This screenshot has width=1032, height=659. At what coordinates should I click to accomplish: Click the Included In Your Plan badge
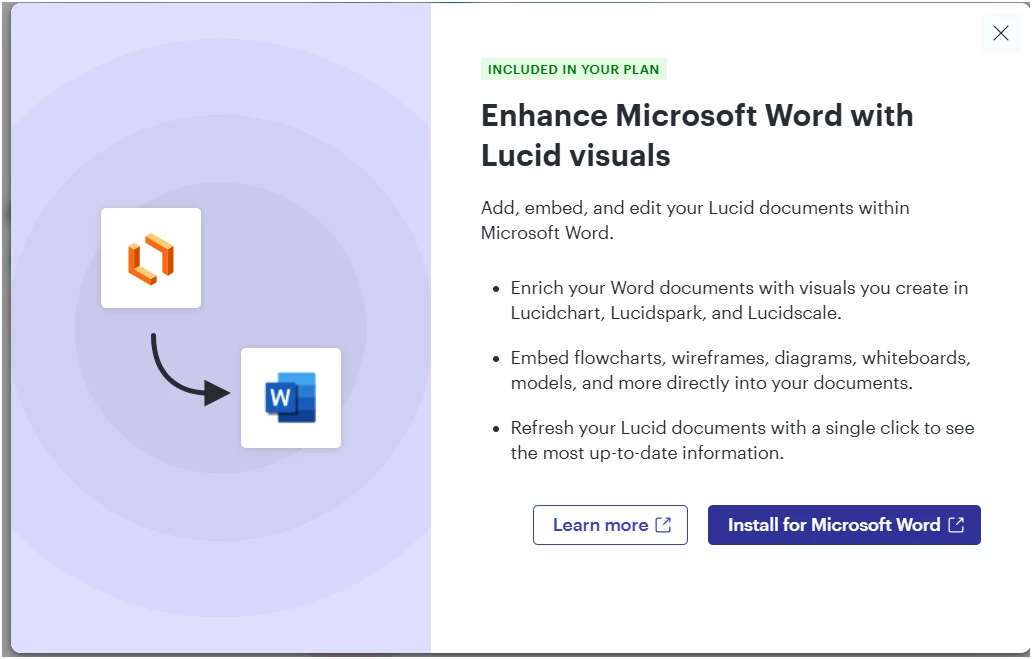click(573, 69)
